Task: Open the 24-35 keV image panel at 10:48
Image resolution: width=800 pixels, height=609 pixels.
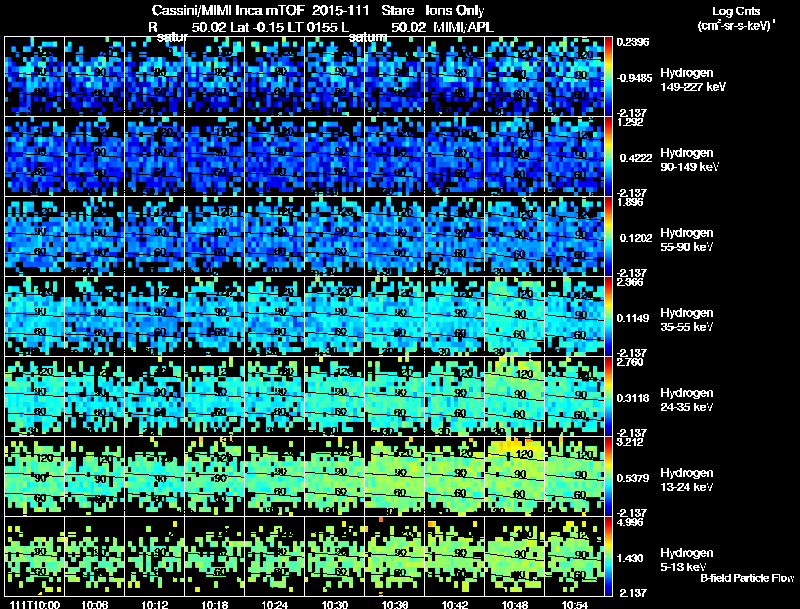Action: point(515,397)
